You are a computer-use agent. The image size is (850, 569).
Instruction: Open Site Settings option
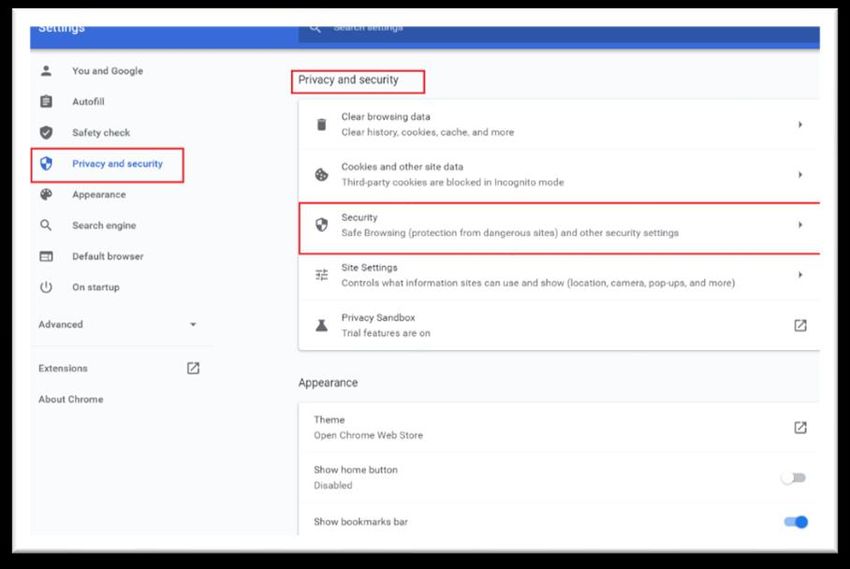coord(559,275)
